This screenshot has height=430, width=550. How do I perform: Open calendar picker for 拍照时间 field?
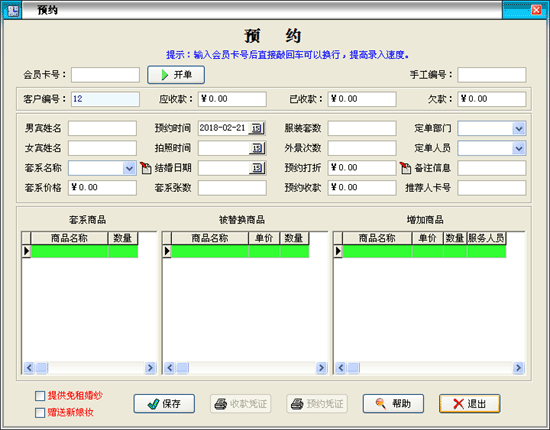tap(257, 148)
